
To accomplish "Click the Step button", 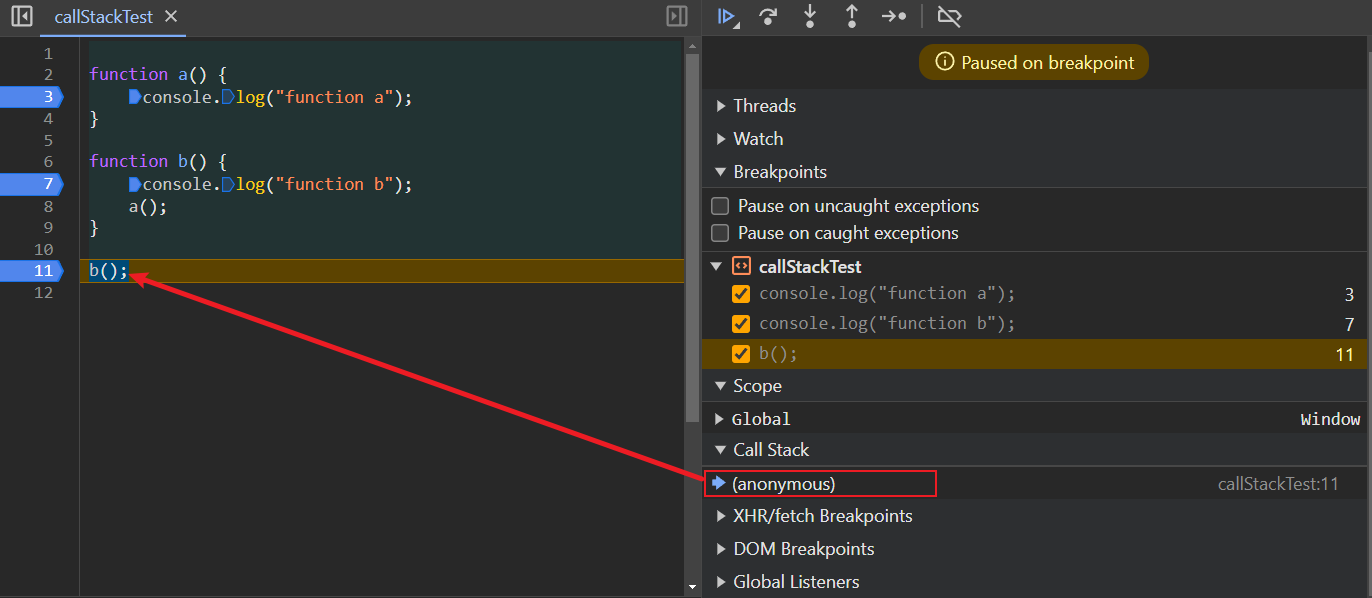I will (x=894, y=16).
